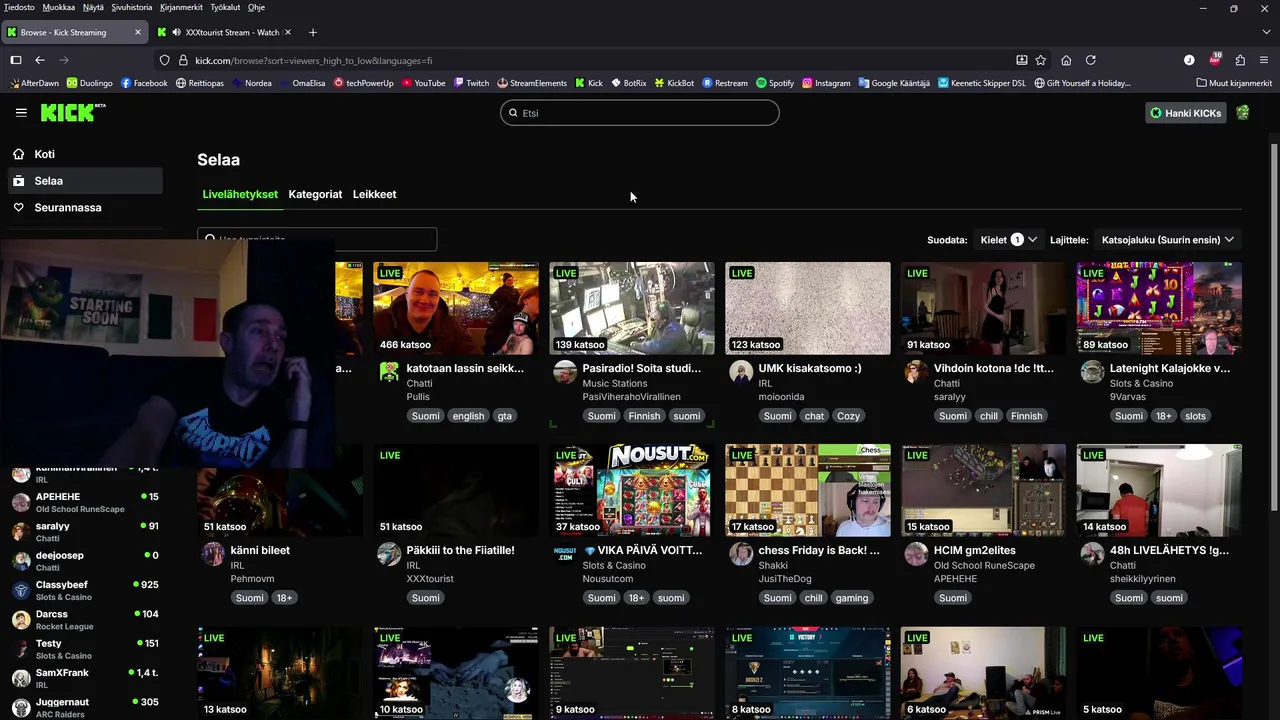
Task: Open Instagram bookmark
Action: [x=826, y=83]
